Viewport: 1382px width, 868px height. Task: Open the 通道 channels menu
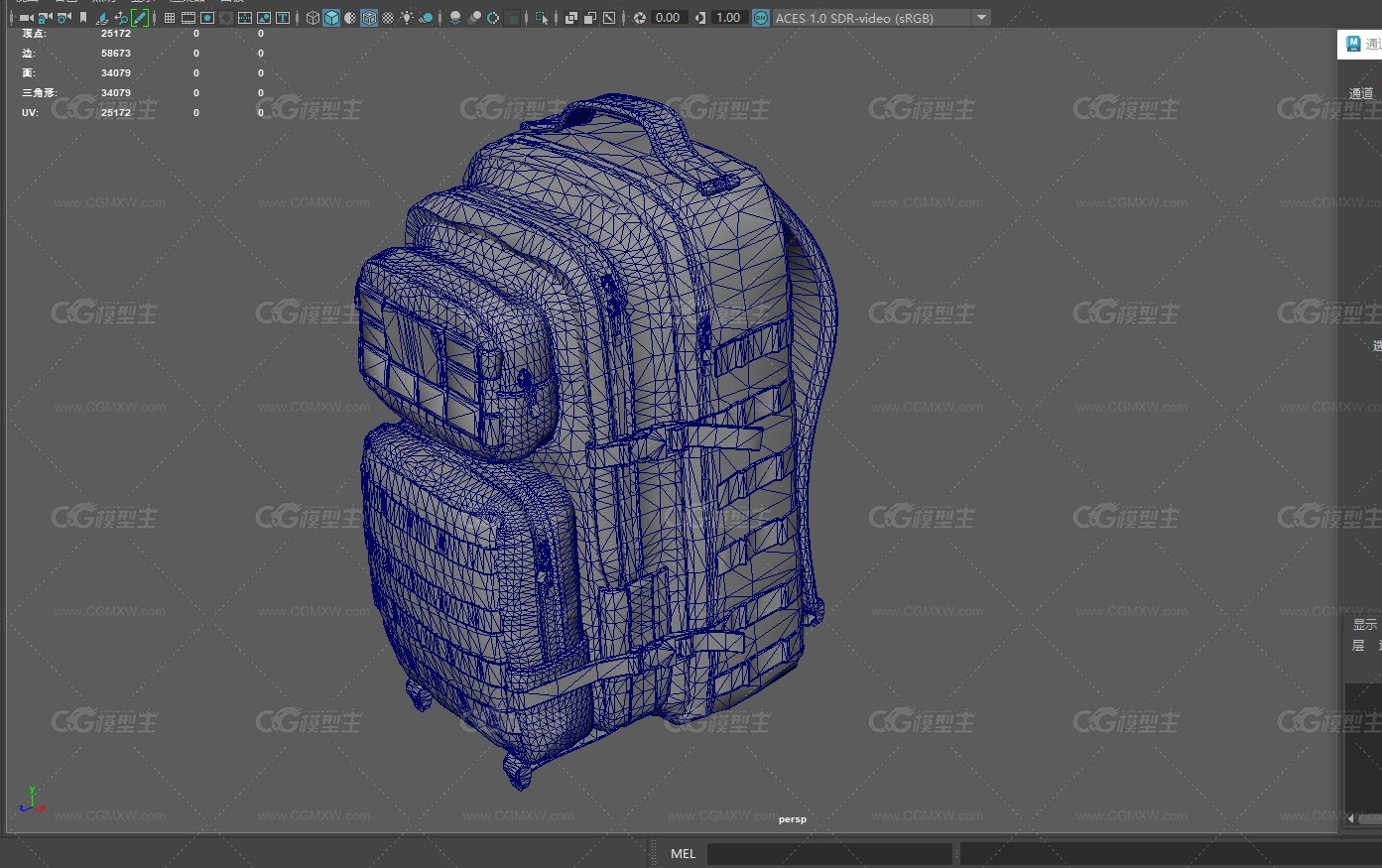point(1361,93)
